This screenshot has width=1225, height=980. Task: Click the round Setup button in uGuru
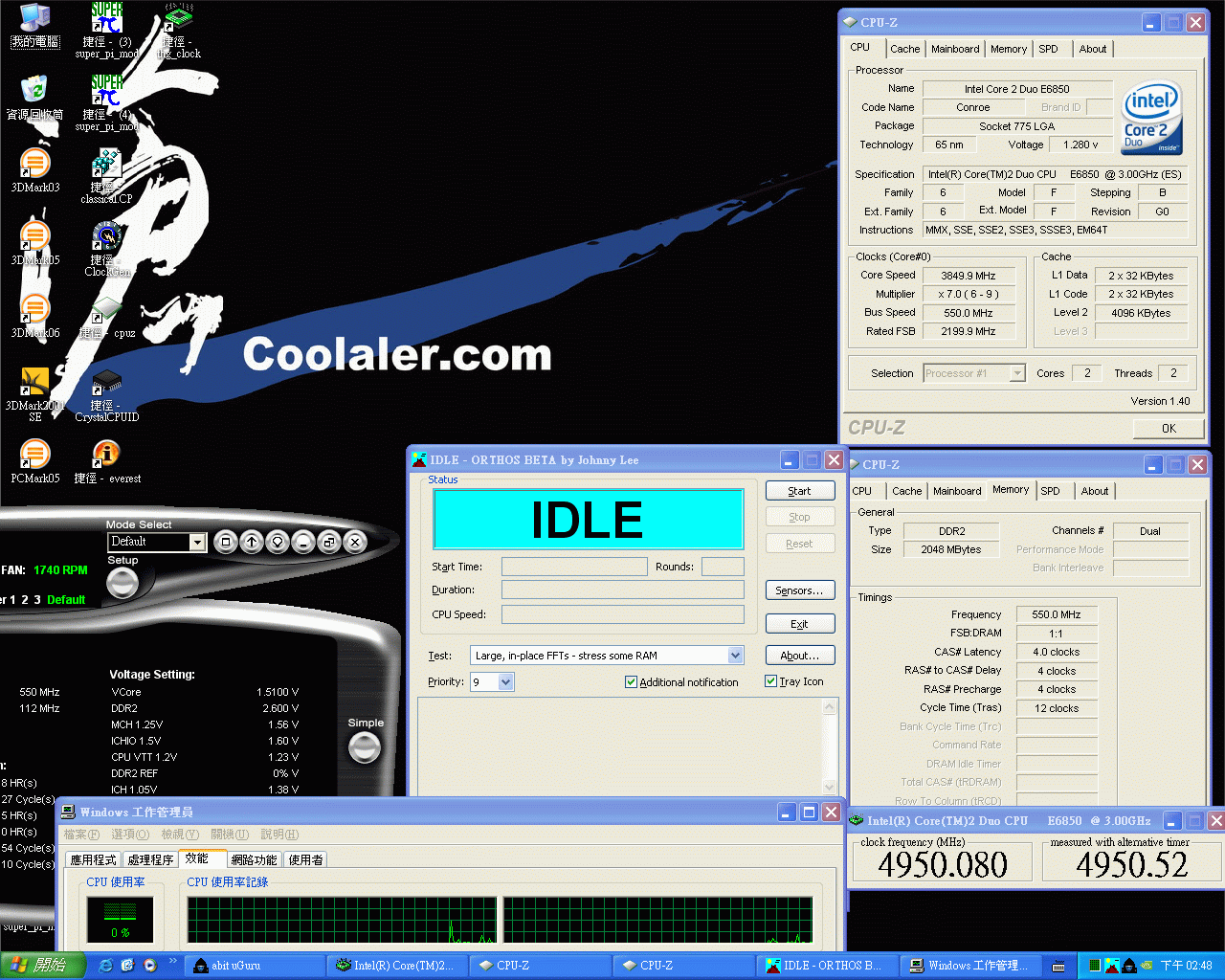[122, 583]
